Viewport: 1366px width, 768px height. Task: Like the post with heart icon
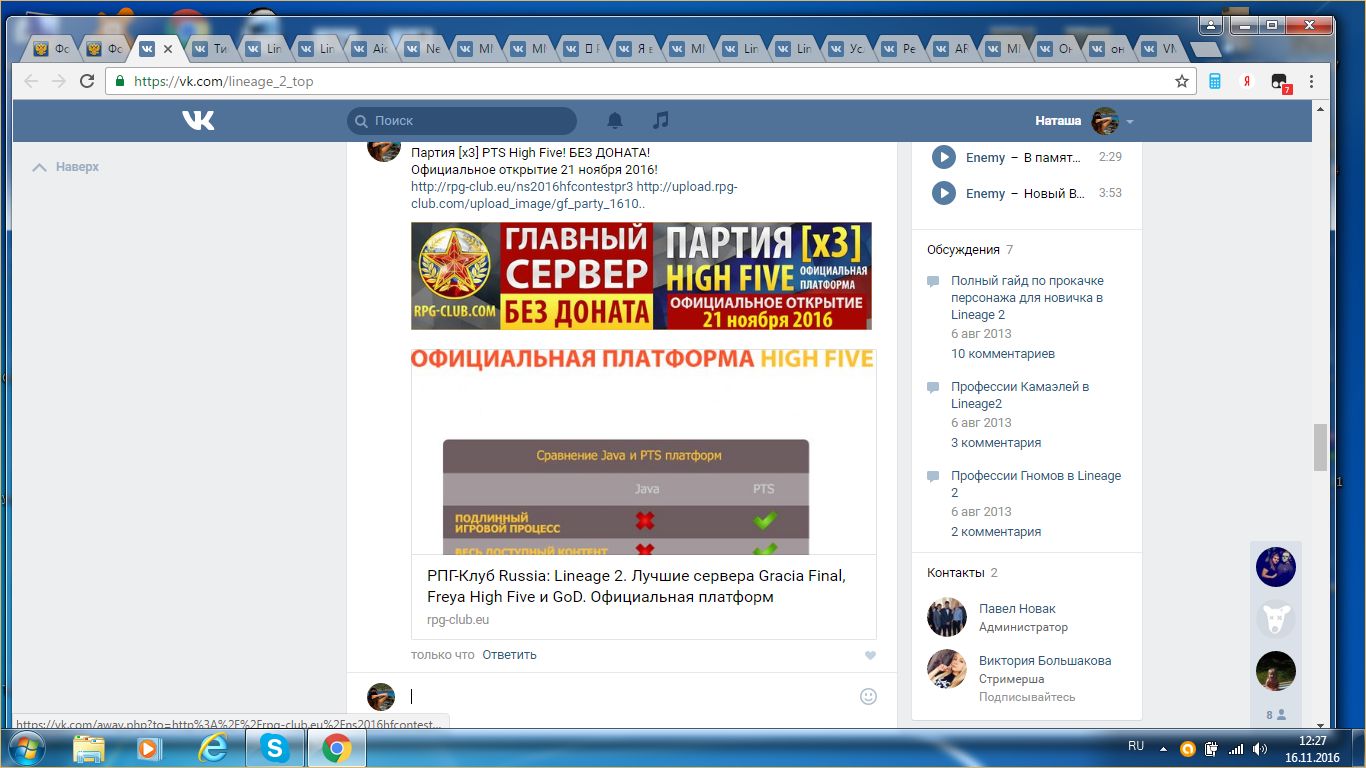pos(870,655)
